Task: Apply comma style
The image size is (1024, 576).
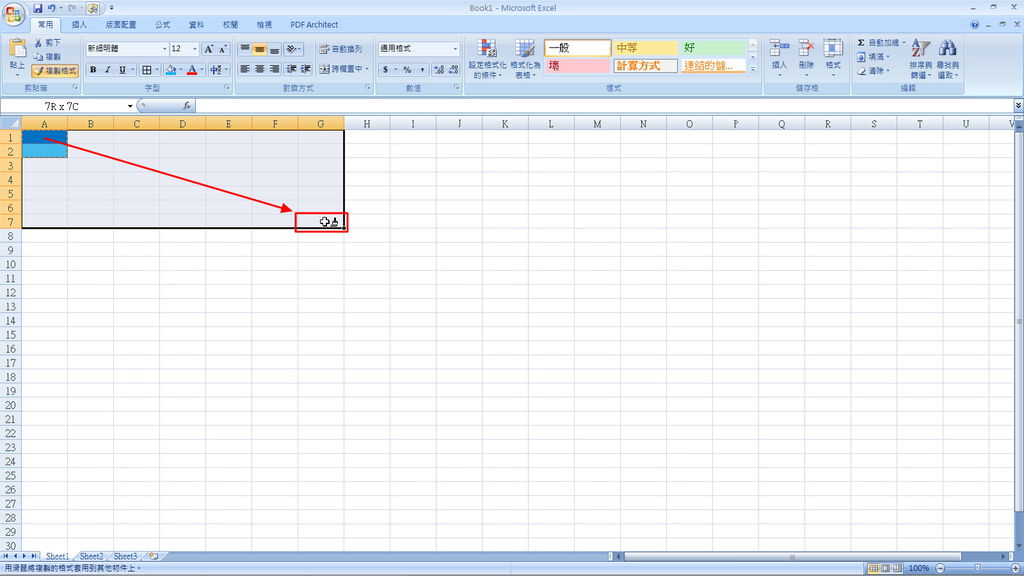Action: pos(422,69)
